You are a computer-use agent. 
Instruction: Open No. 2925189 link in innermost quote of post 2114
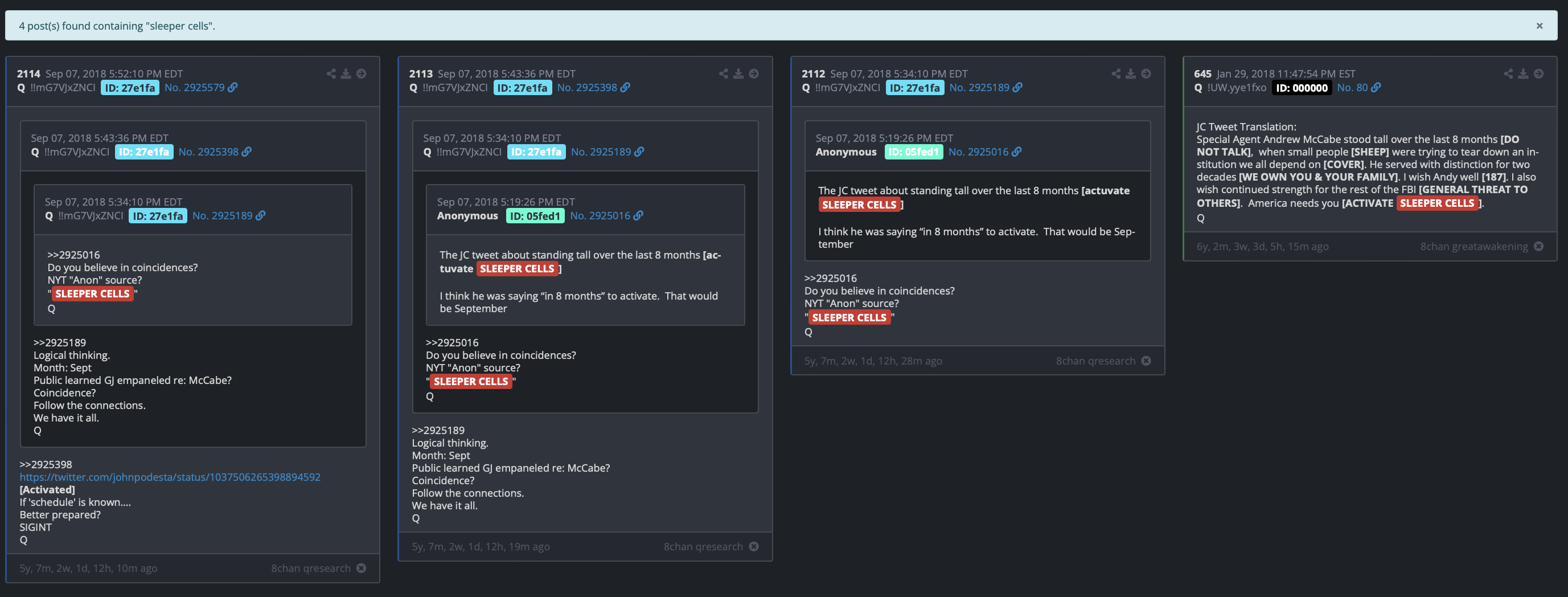[222, 216]
